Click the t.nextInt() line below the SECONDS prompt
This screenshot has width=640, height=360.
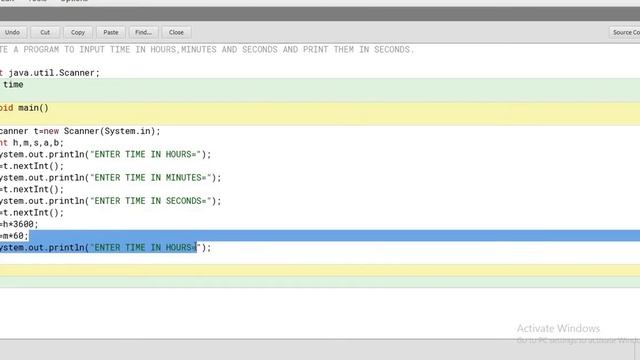(32, 213)
